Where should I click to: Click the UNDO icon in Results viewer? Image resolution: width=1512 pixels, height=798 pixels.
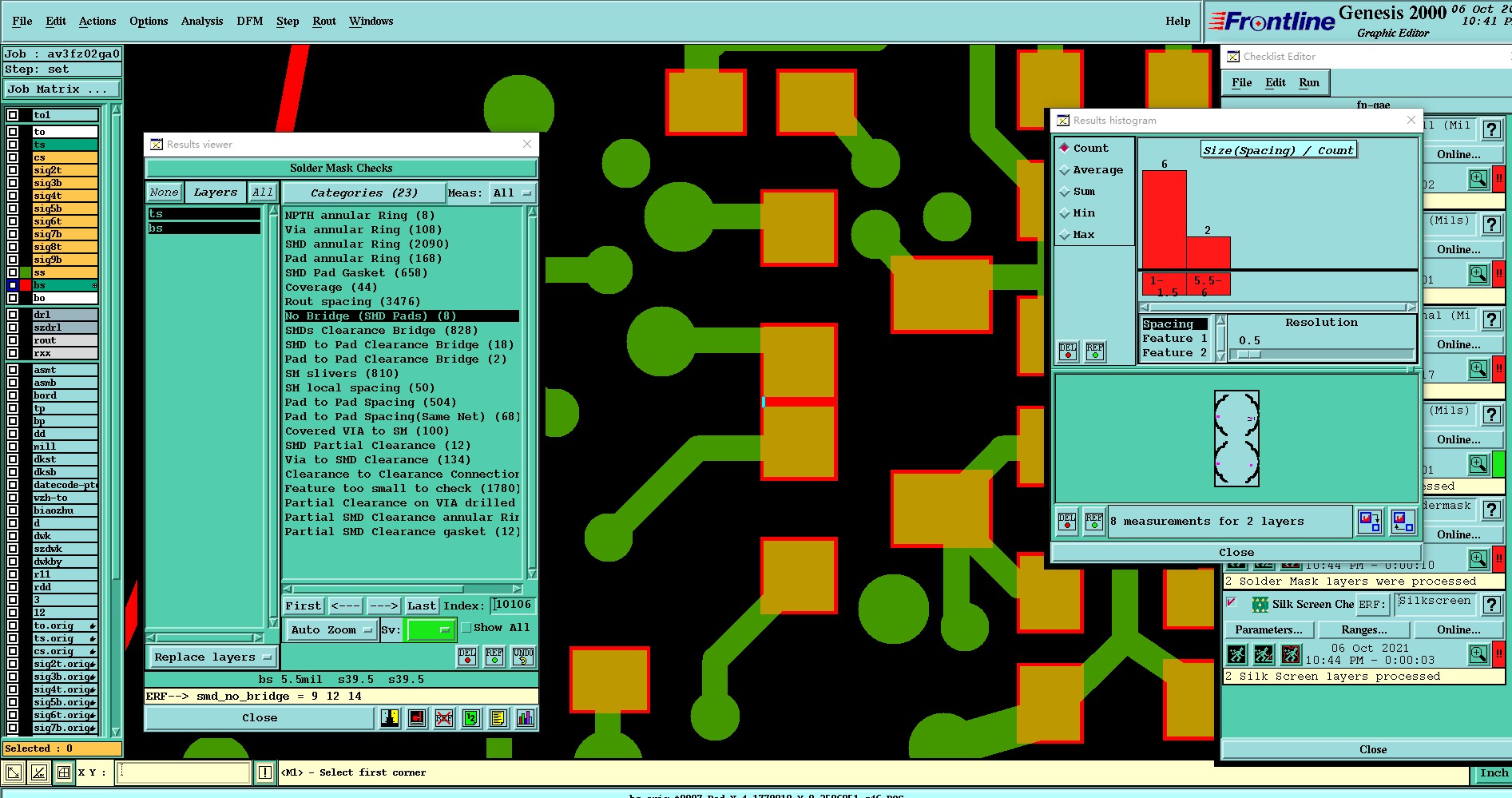tap(523, 657)
